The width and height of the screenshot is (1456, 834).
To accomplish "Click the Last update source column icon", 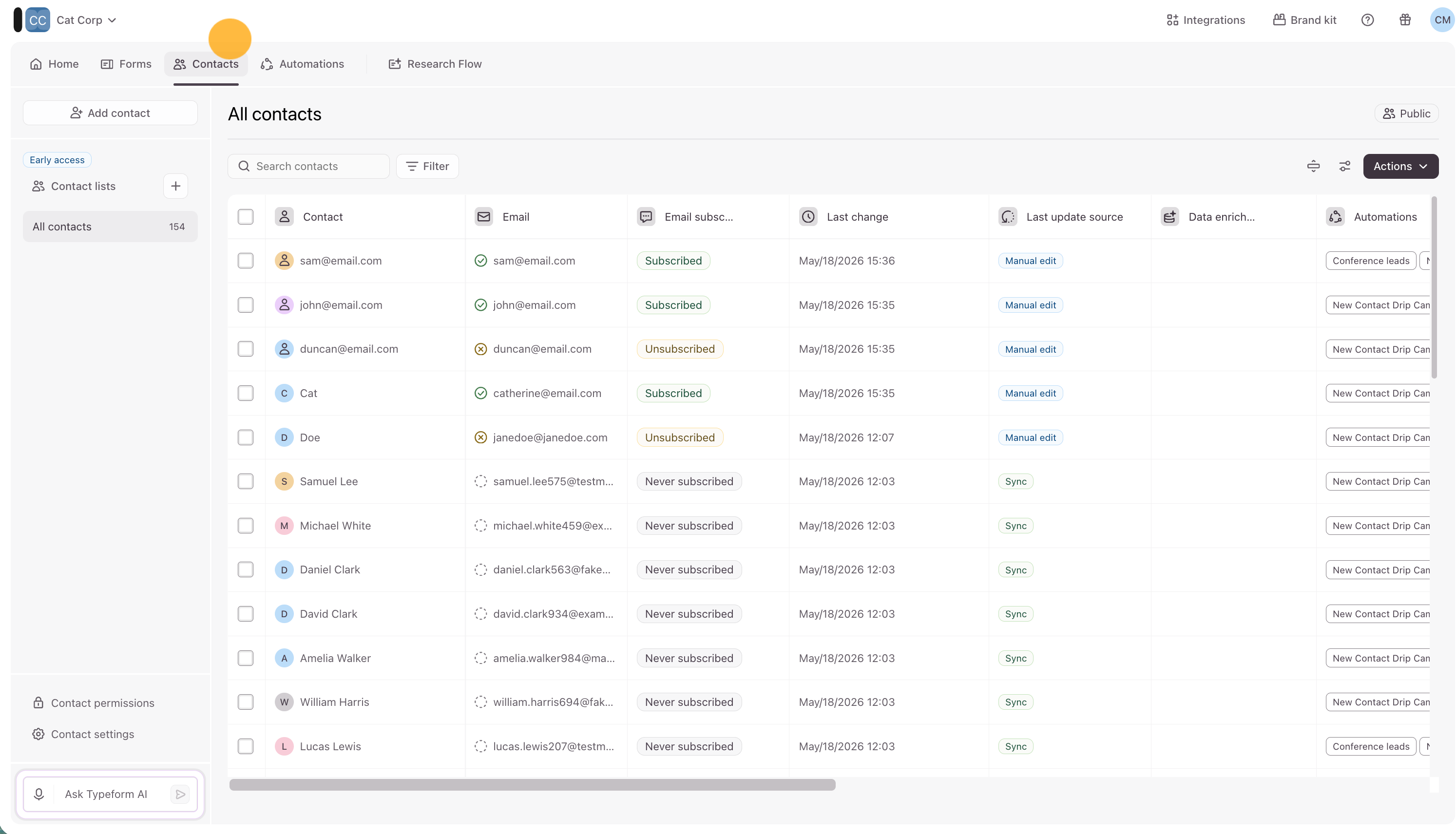I will tap(1008, 216).
